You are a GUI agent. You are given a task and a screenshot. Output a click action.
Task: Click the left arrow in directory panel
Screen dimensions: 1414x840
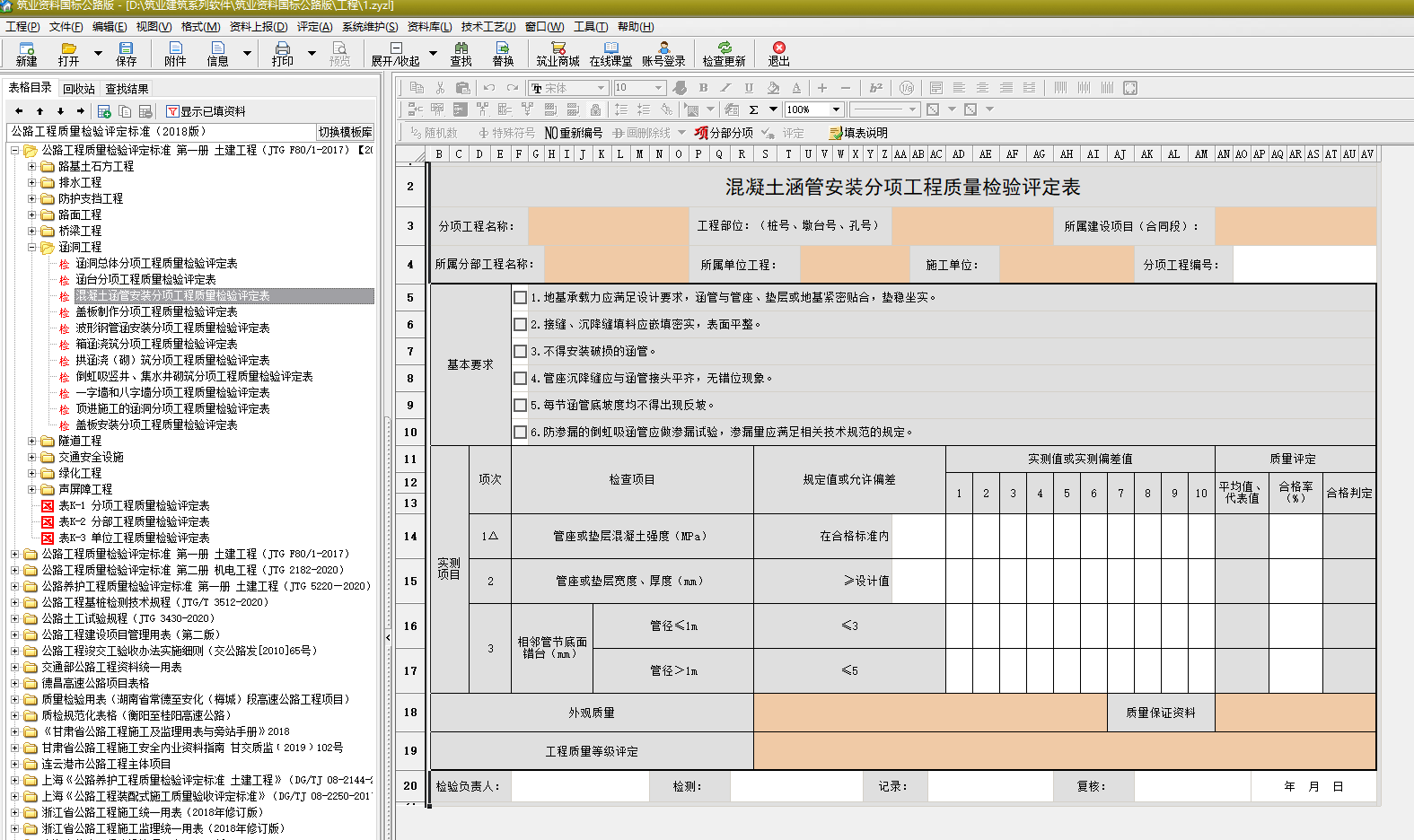click(x=19, y=111)
